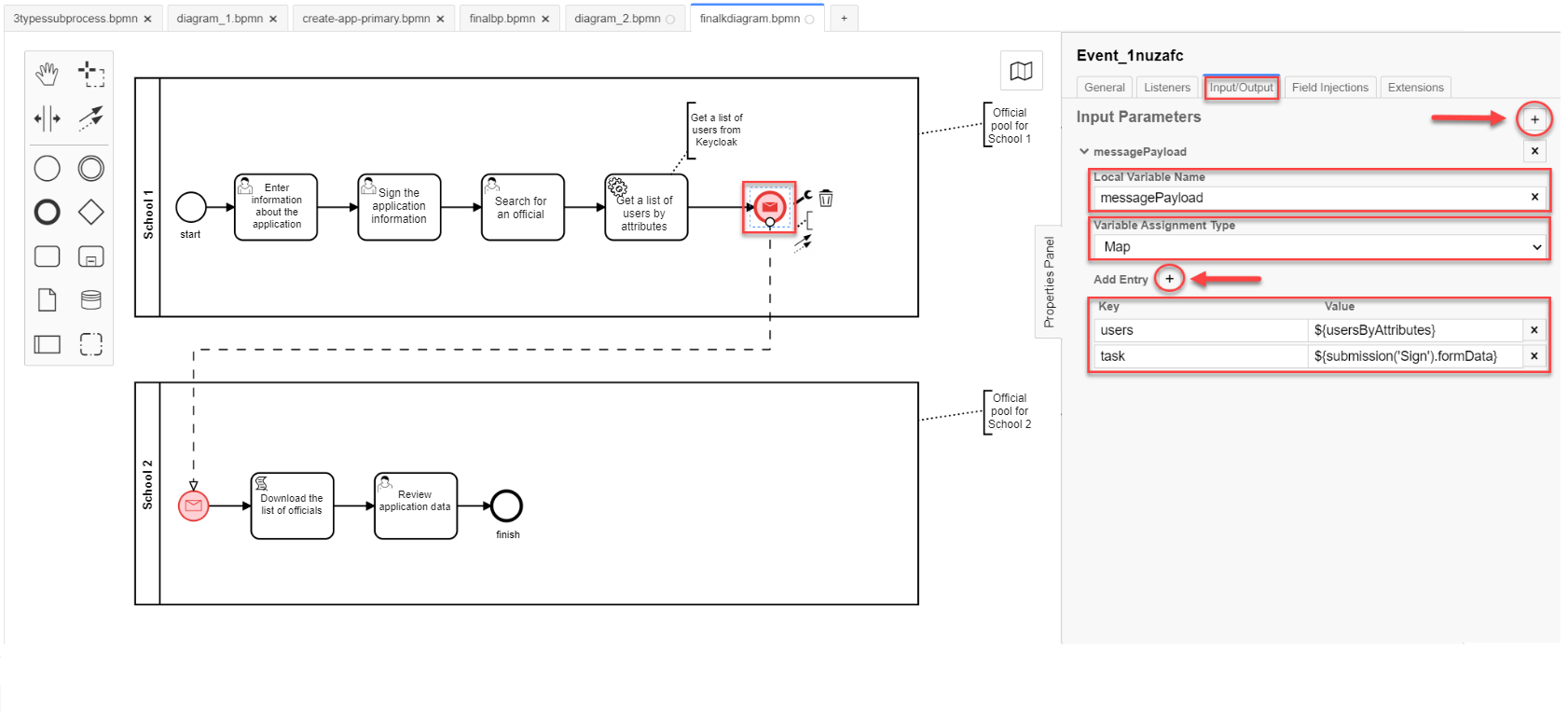The image size is (1568, 720).
Task: Open the Extensions properties tab
Action: coord(1415,87)
